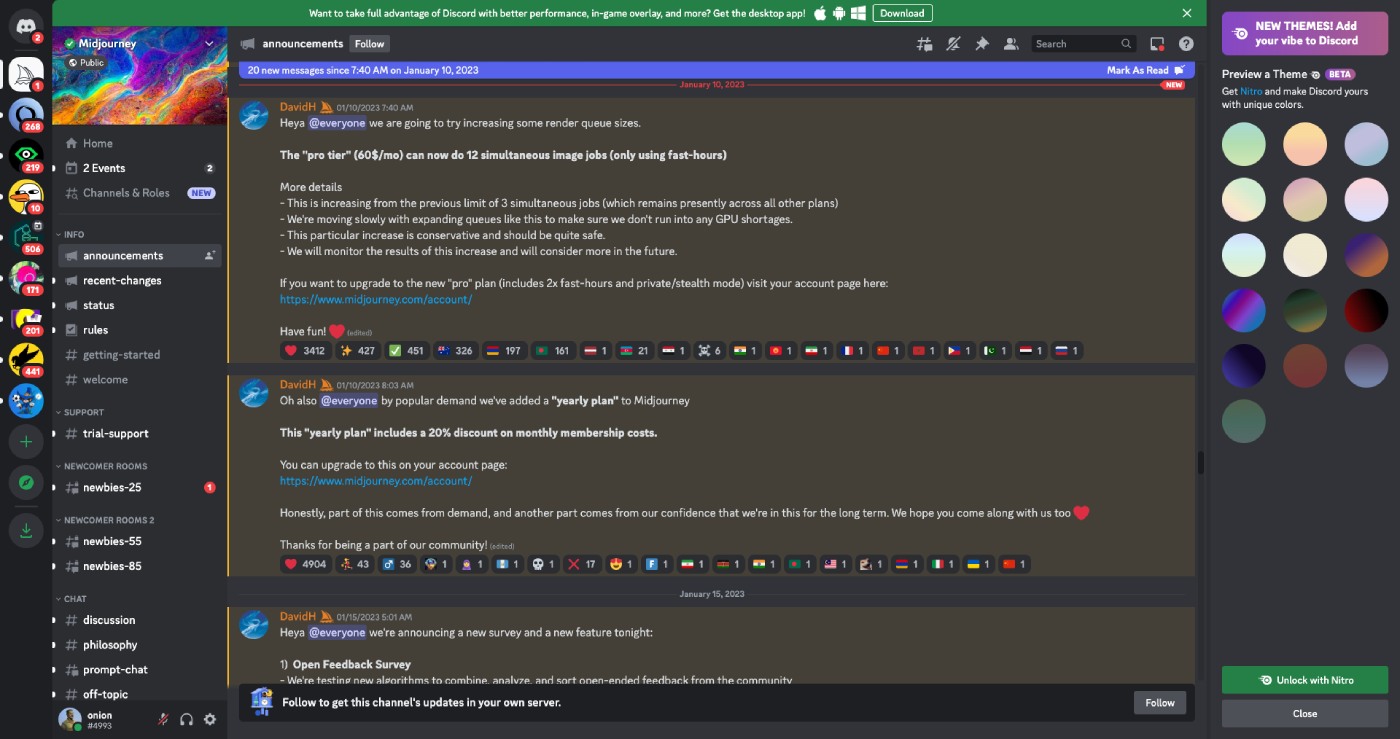Image resolution: width=1400 pixels, height=739 pixels.
Task: Select the solid cream theme swatch
Action: click(x=1305, y=255)
